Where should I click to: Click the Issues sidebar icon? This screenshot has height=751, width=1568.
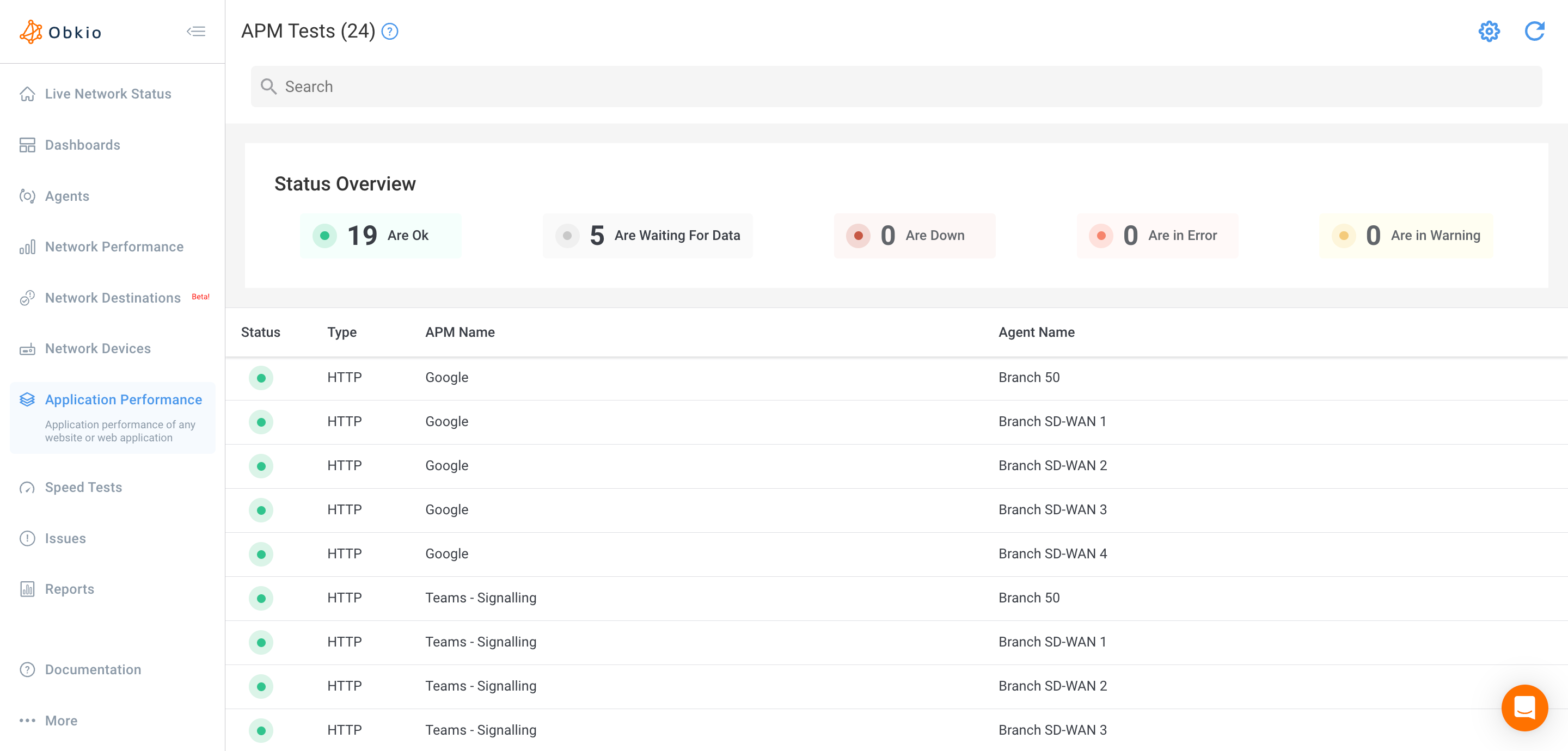[28, 538]
